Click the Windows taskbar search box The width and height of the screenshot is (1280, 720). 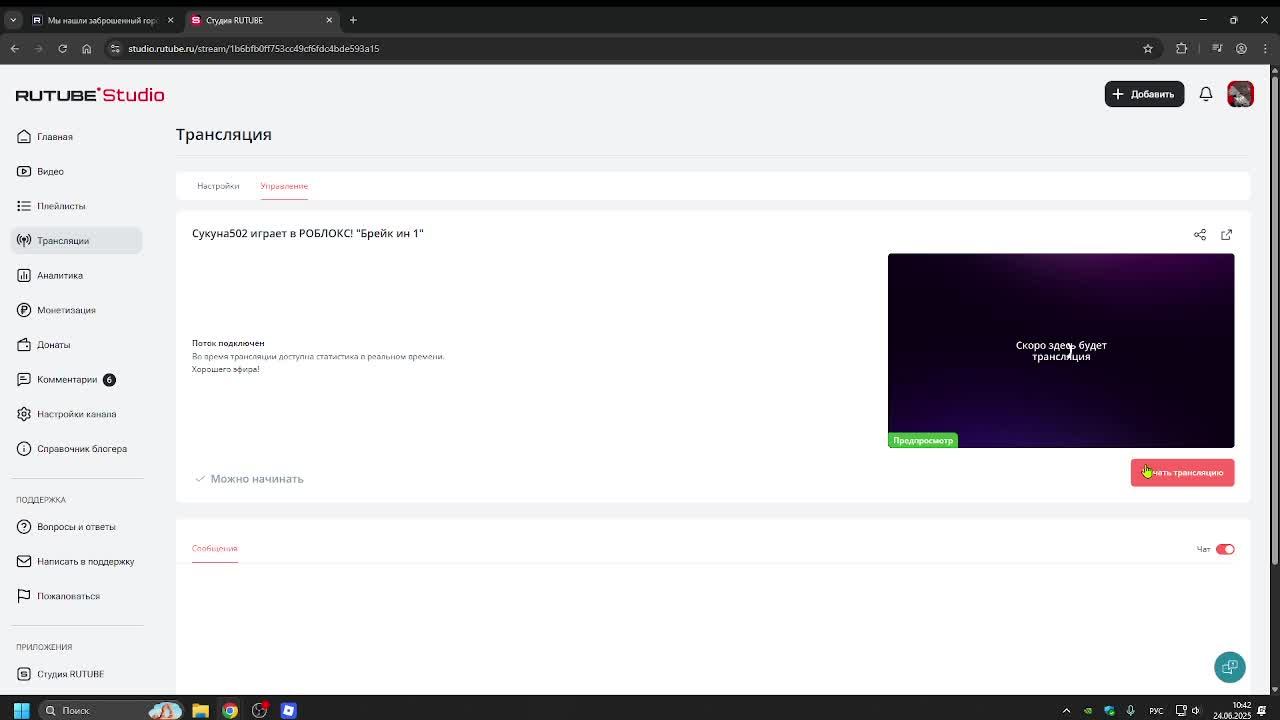tap(112, 711)
